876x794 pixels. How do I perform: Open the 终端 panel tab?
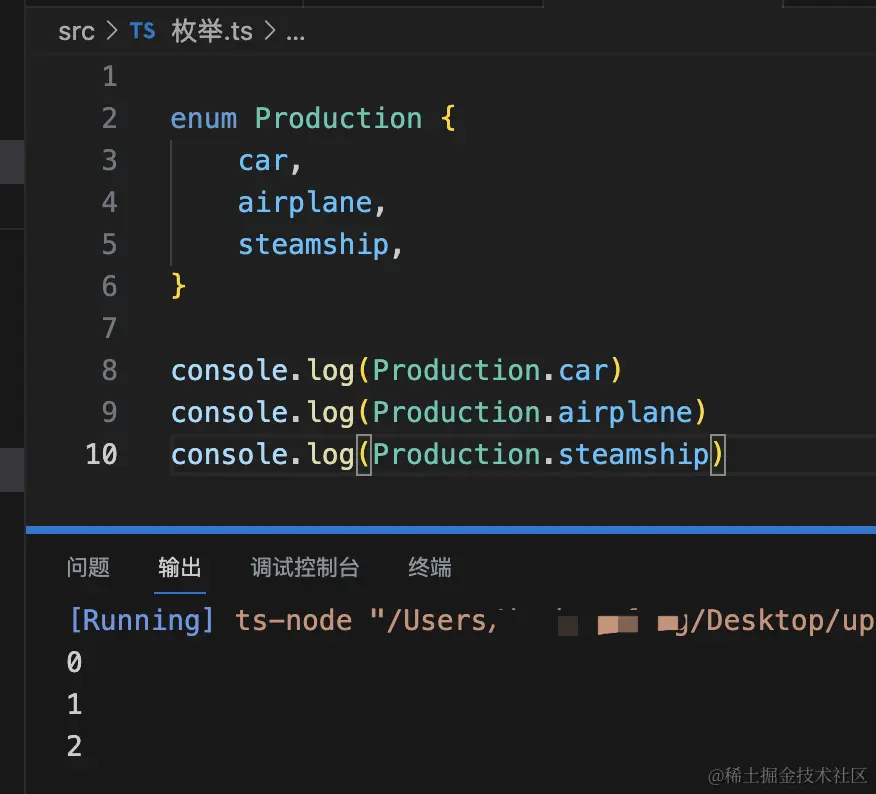click(x=430, y=567)
